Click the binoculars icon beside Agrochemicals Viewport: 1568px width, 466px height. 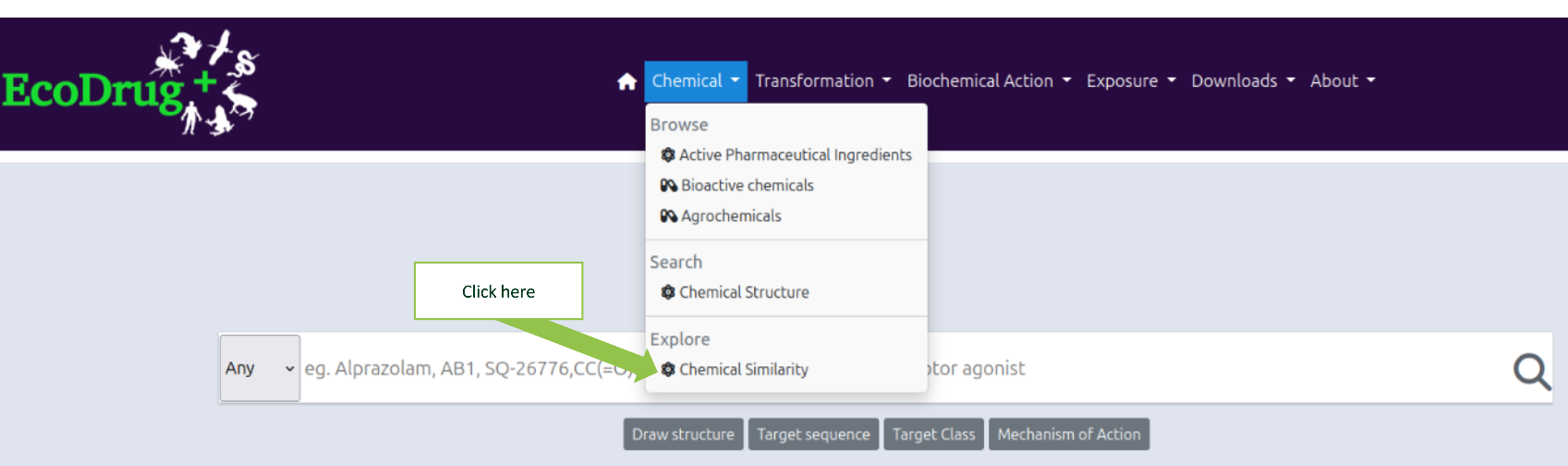click(669, 215)
